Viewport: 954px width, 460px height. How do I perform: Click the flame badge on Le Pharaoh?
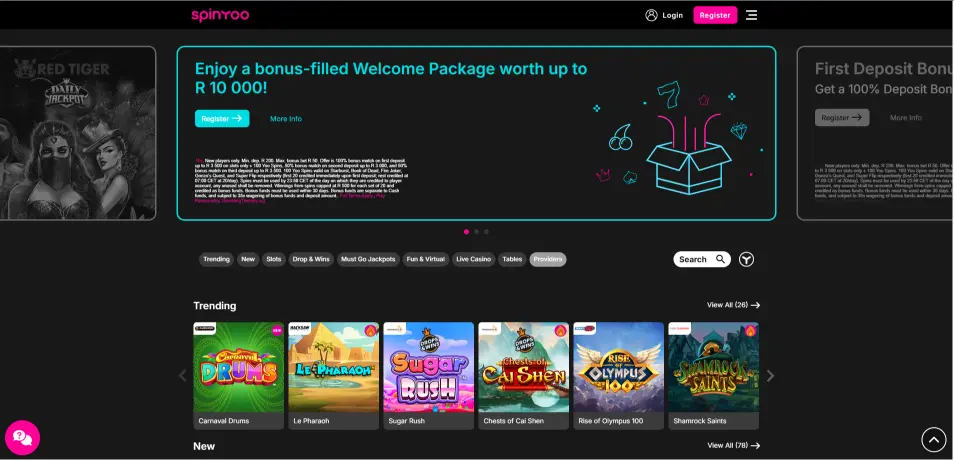pyautogui.click(x=371, y=330)
